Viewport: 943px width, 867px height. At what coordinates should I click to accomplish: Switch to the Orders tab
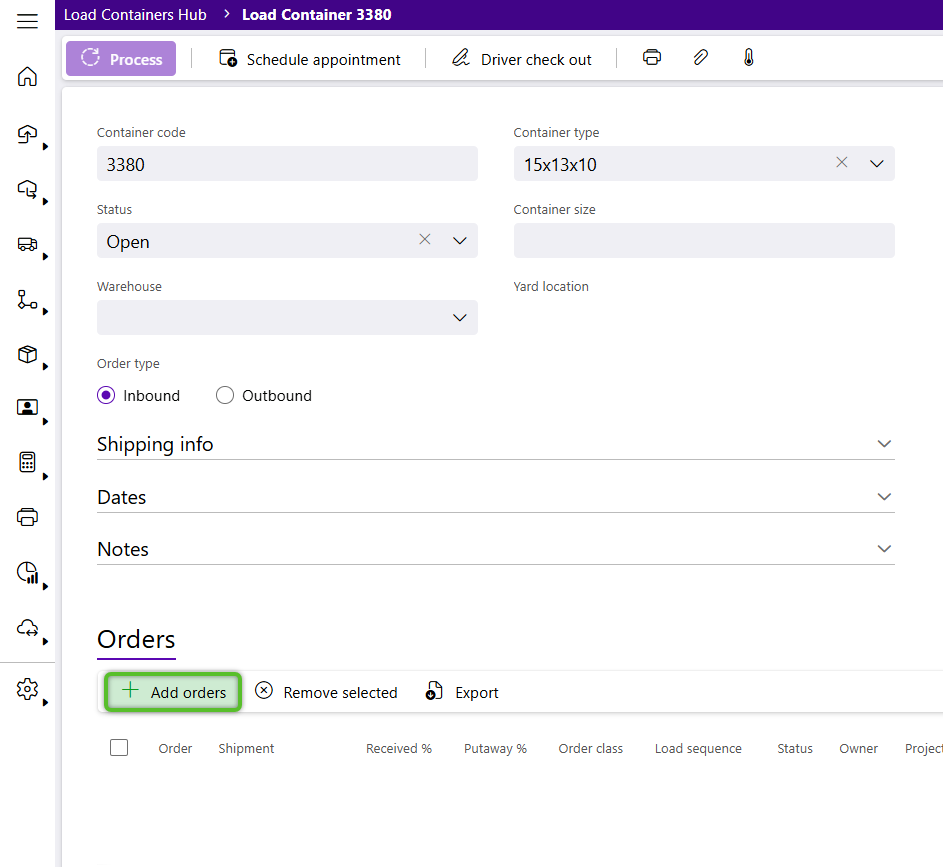[x=137, y=640]
